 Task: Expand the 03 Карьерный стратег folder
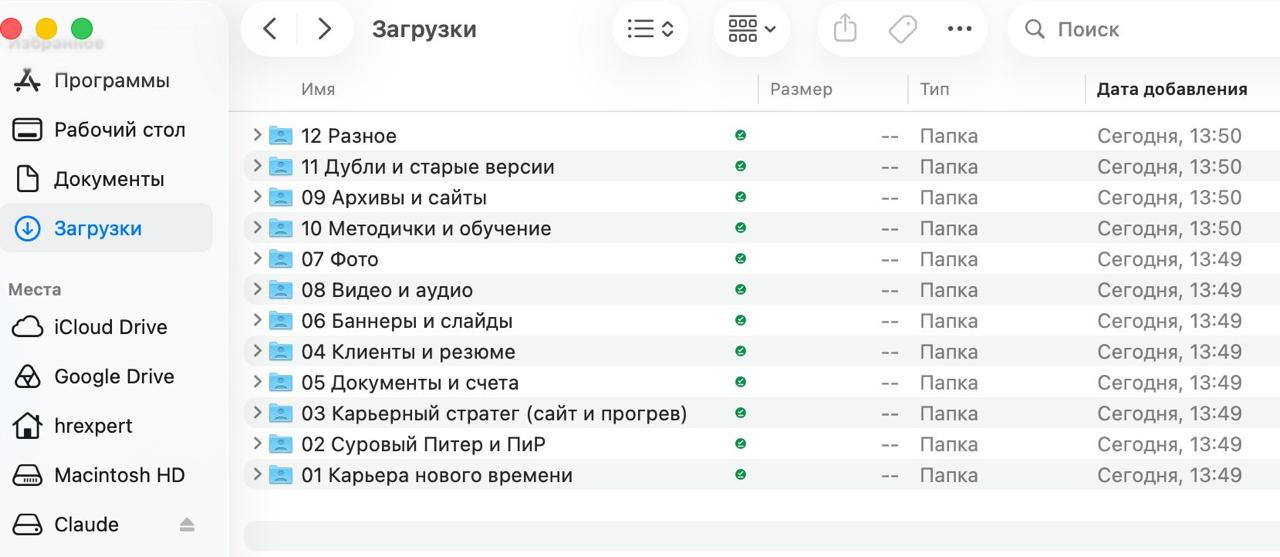click(x=257, y=413)
